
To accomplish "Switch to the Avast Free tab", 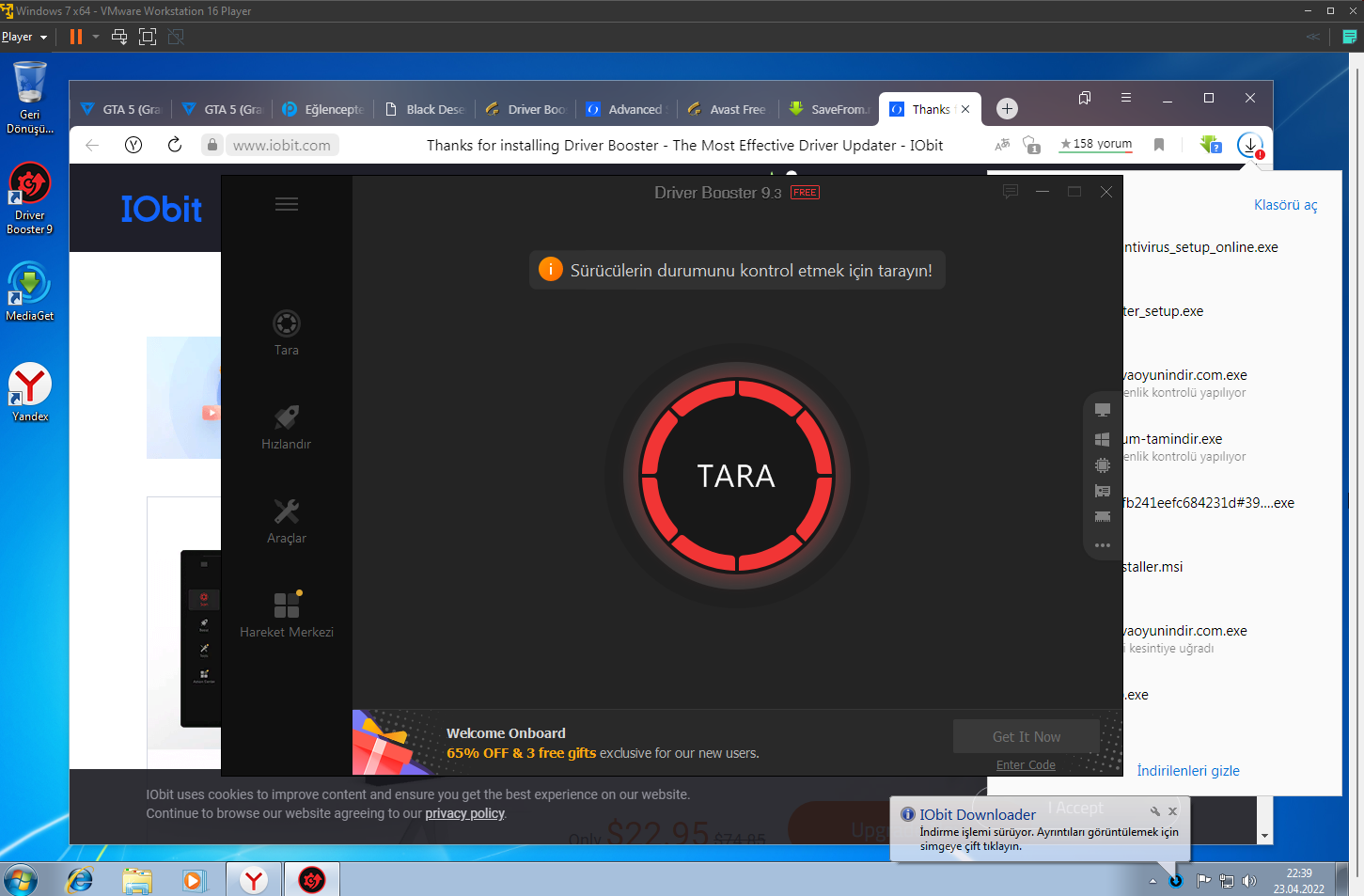I will coord(729,109).
